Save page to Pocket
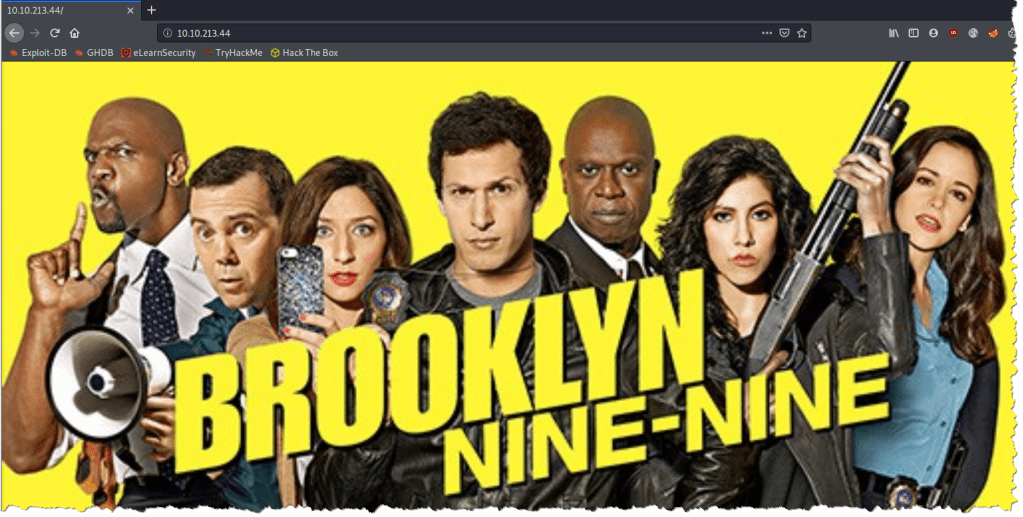 pos(784,33)
